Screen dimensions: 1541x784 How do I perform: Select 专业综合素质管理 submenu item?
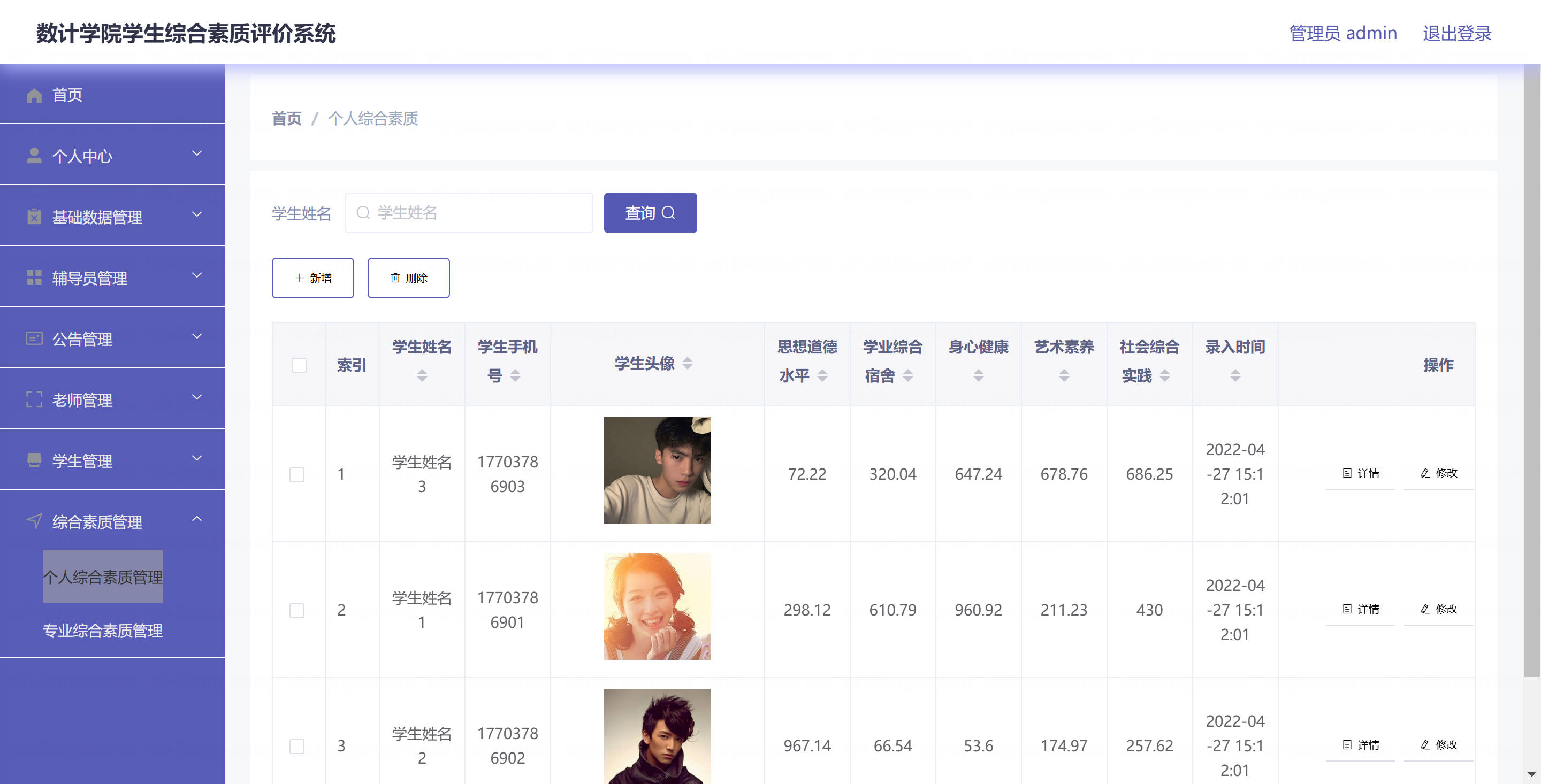click(x=102, y=631)
